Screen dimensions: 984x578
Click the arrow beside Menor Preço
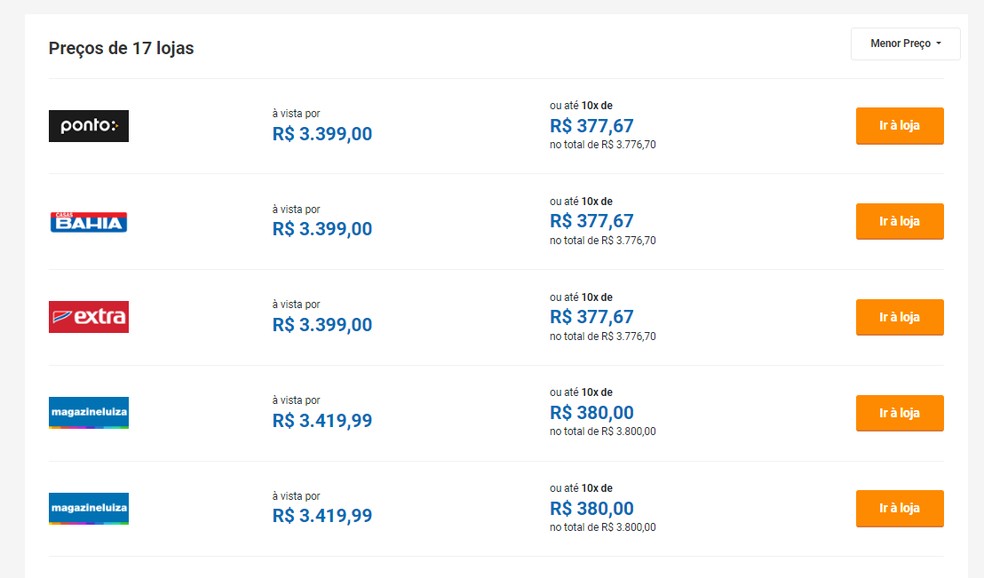tap(939, 44)
